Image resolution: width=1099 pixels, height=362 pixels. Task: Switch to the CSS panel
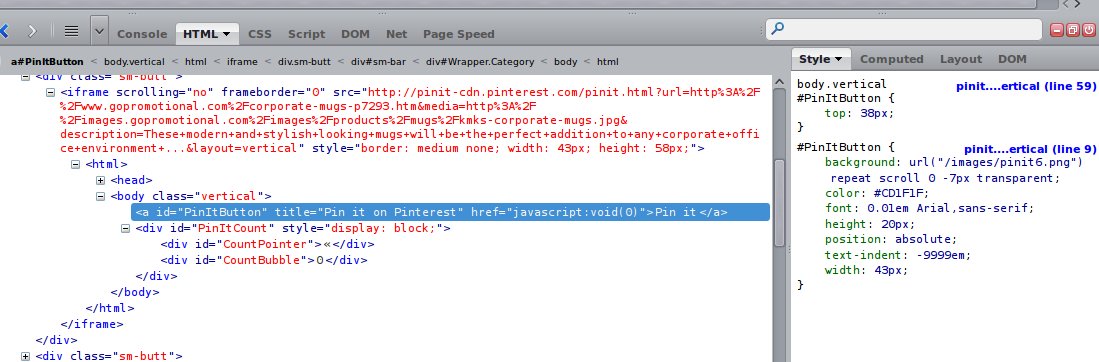pyautogui.click(x=259, y=34)
